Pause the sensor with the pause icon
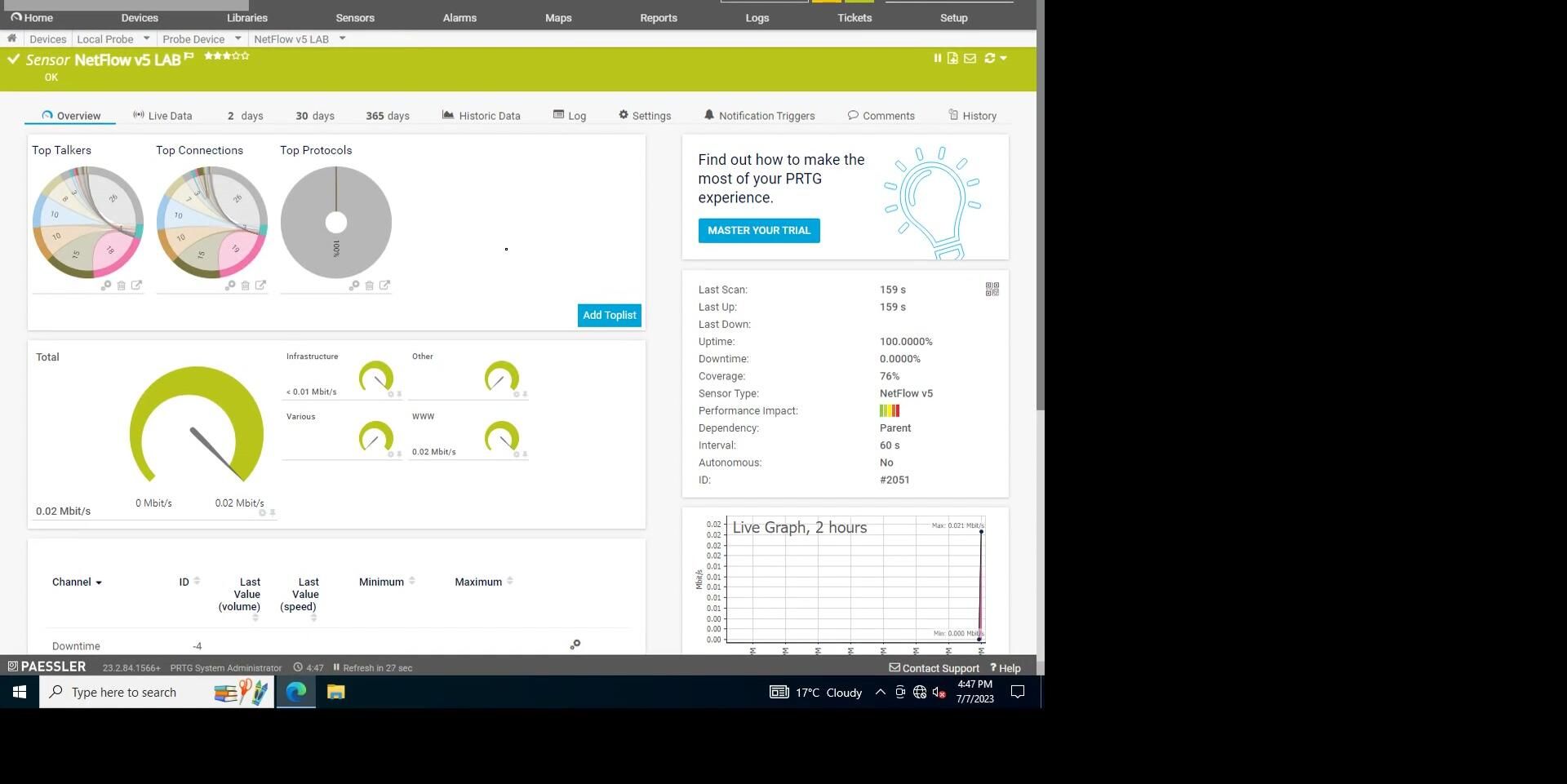 point(937,58)
